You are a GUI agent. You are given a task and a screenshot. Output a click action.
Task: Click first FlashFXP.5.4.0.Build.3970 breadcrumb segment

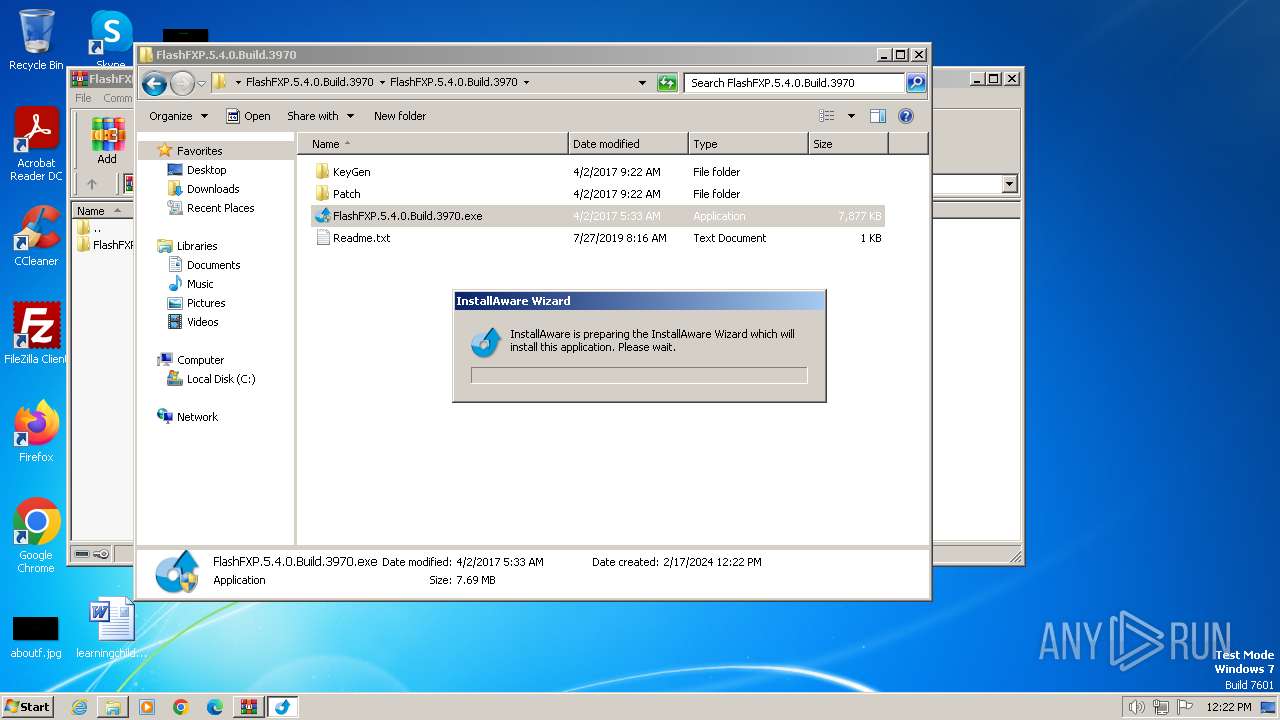[x=310, y=83]
